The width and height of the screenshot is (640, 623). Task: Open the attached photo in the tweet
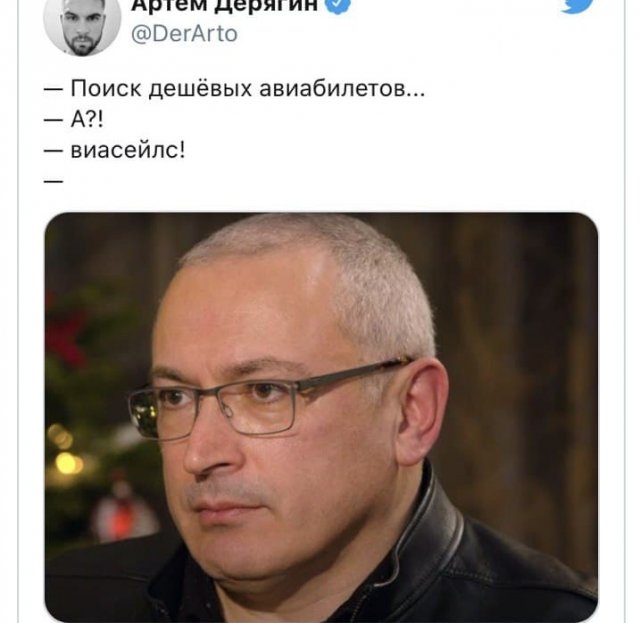(x=321, y=416)
